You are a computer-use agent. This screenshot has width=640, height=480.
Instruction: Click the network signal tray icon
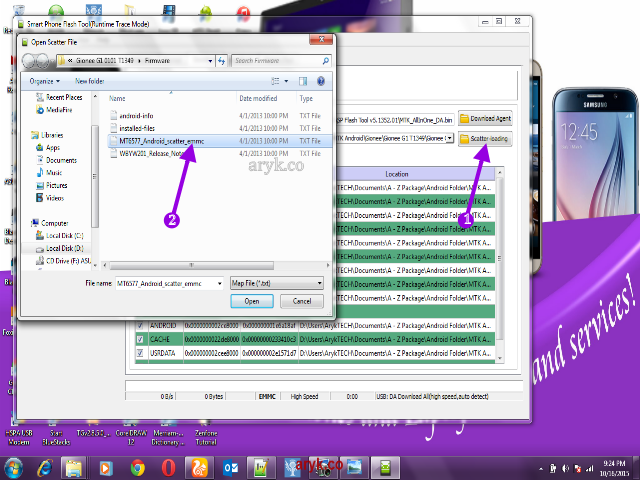(x=590, y=469)
